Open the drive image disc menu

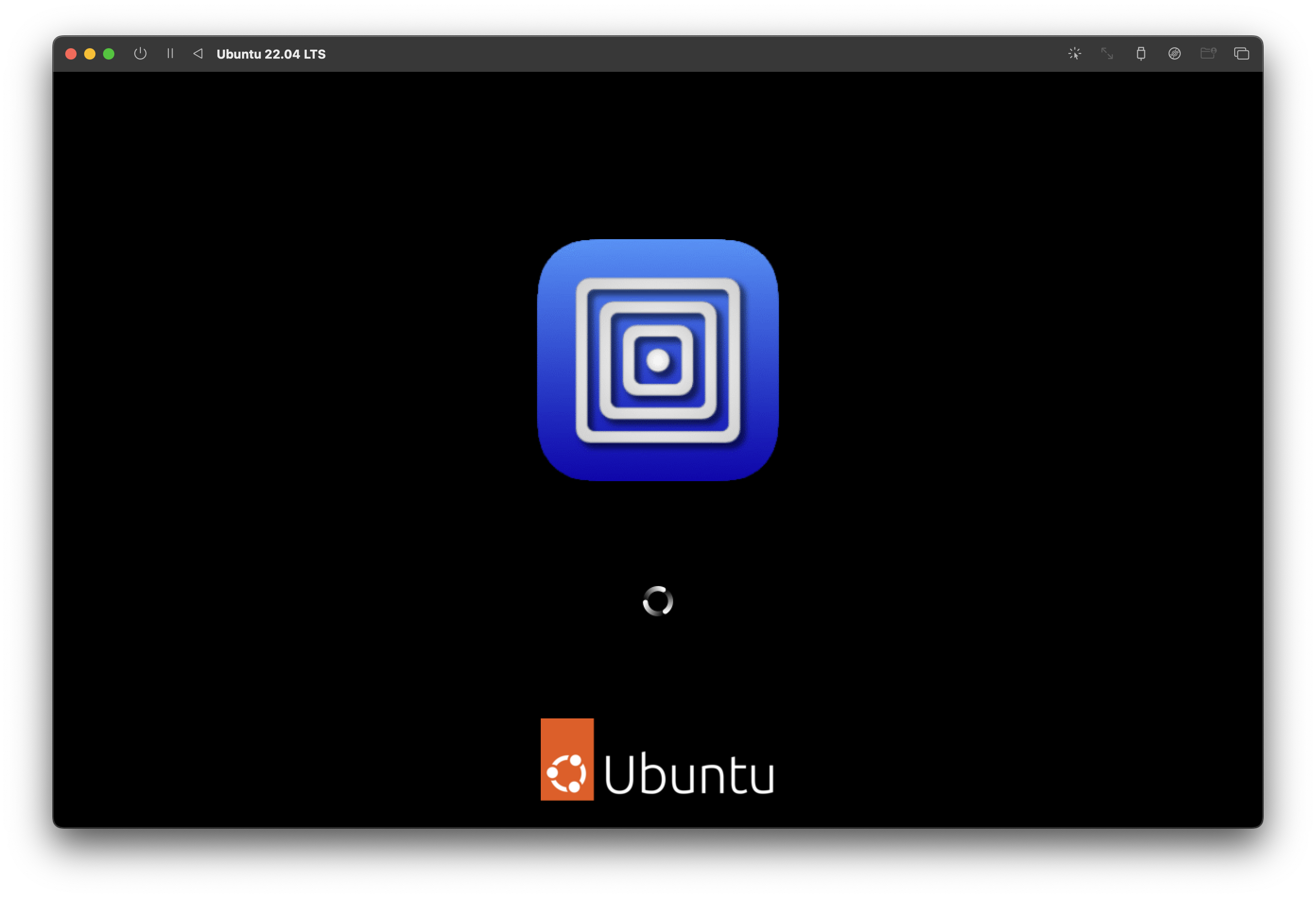1174,54
